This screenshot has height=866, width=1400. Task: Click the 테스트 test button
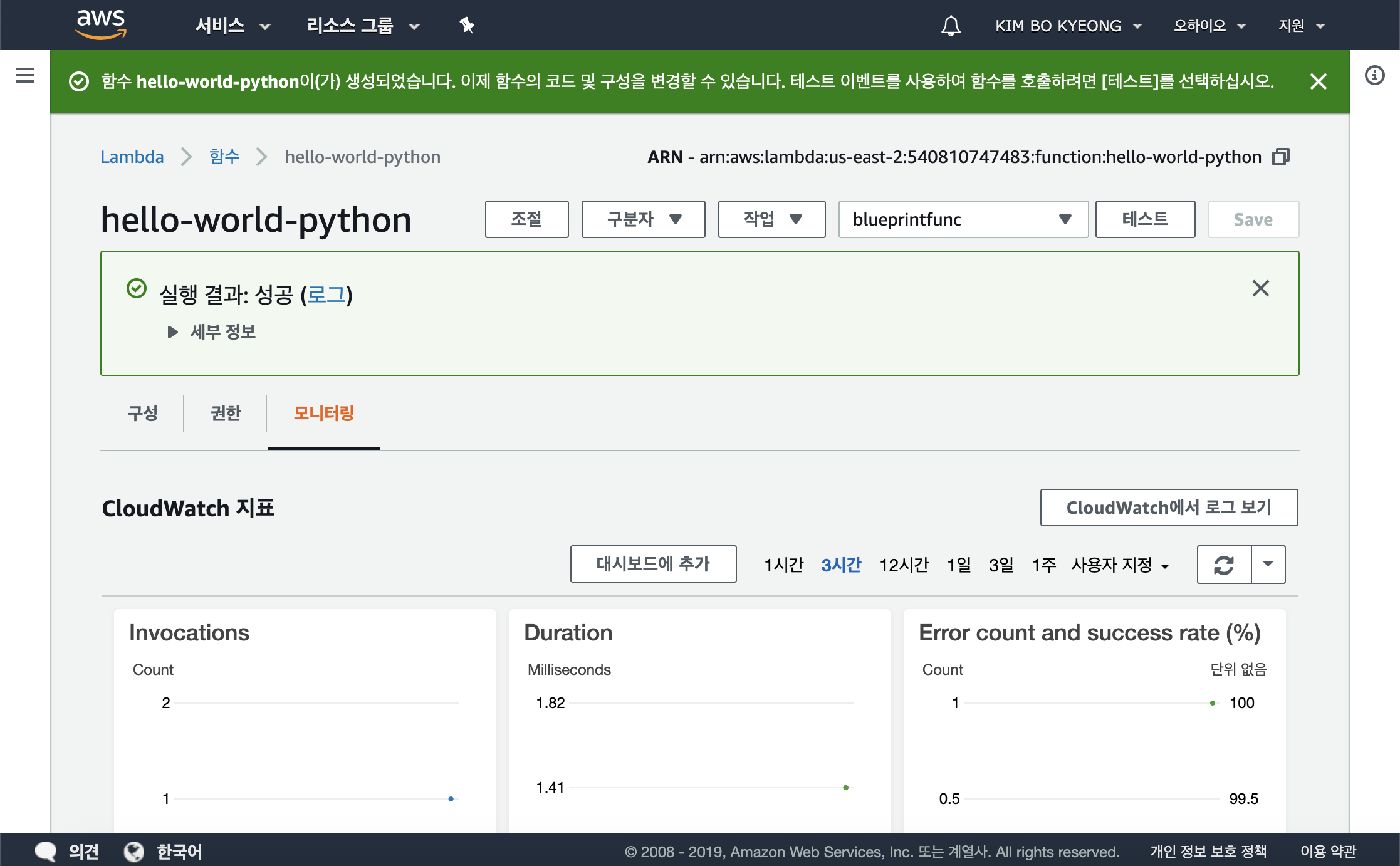pyautogui.click(x=1146, y=219)
